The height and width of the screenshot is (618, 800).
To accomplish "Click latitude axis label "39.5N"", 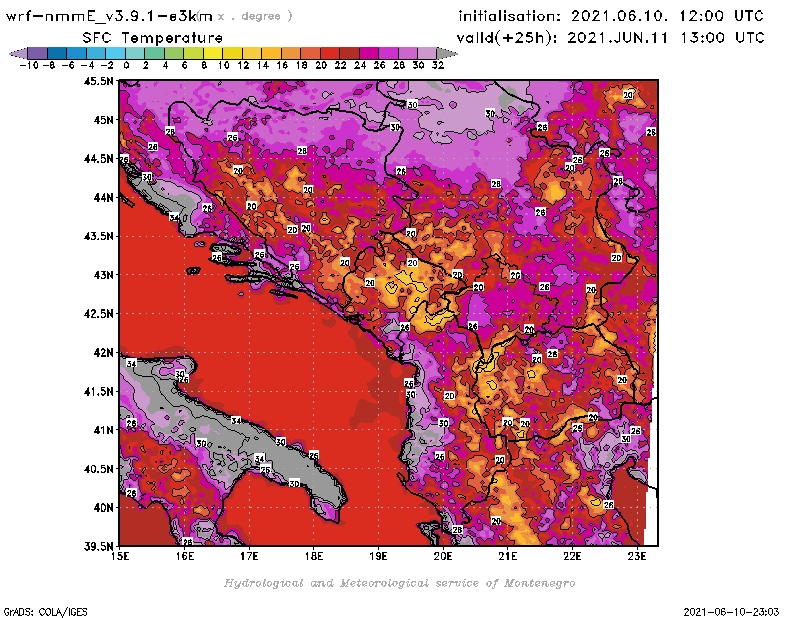I will 98,547.
